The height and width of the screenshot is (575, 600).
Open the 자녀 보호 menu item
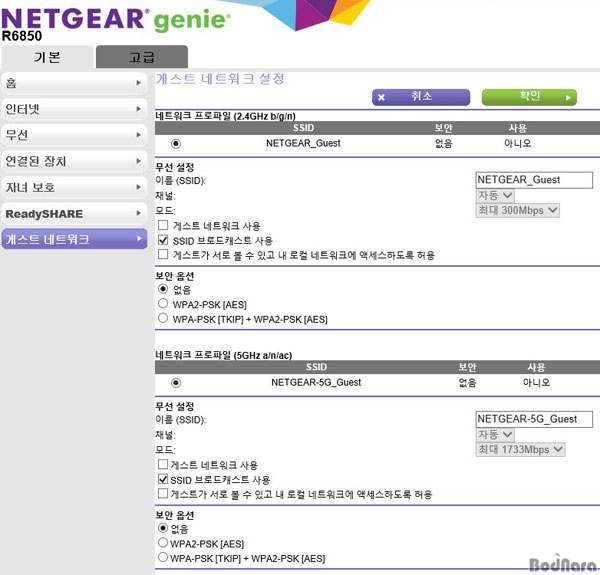point(74,187)
